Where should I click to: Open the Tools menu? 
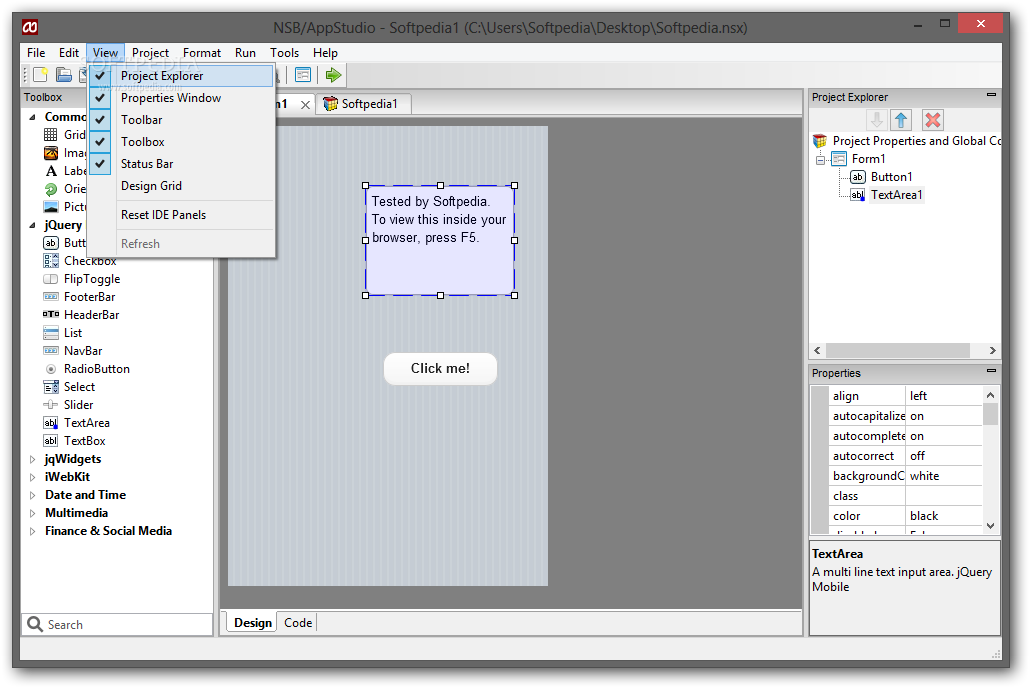tap(284, 53)
